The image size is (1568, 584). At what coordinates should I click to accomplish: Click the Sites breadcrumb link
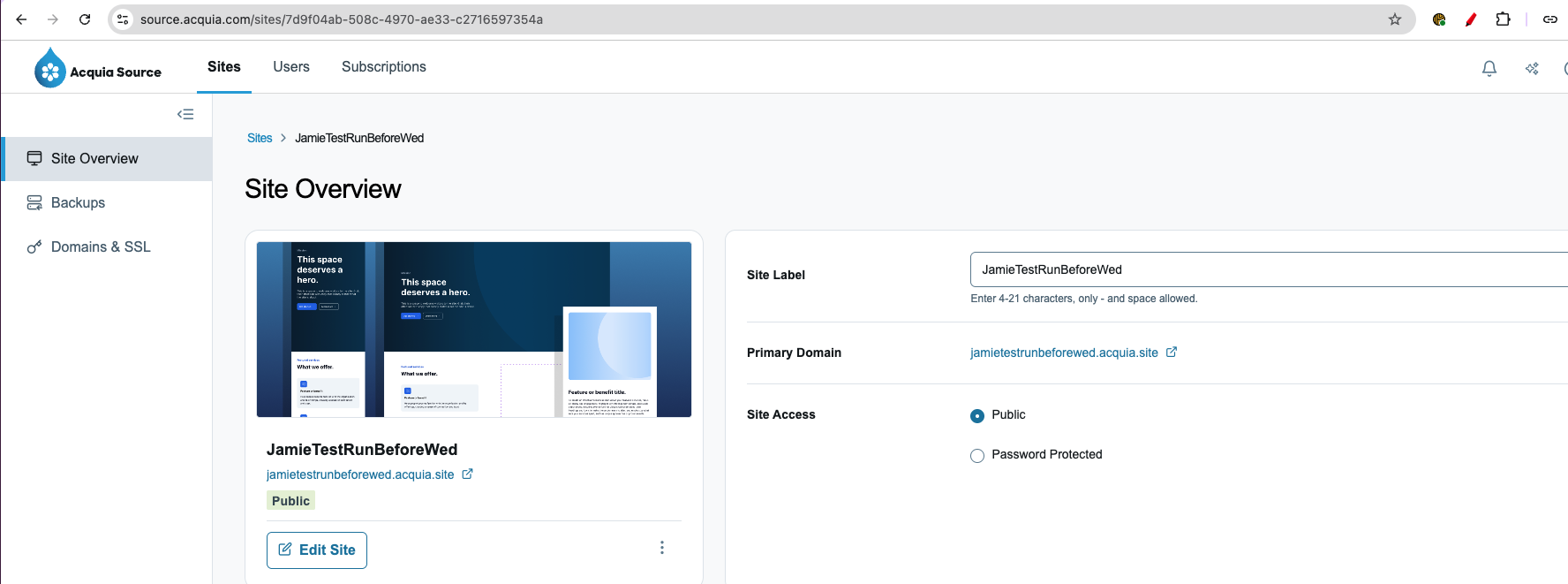tap(260, 138)
